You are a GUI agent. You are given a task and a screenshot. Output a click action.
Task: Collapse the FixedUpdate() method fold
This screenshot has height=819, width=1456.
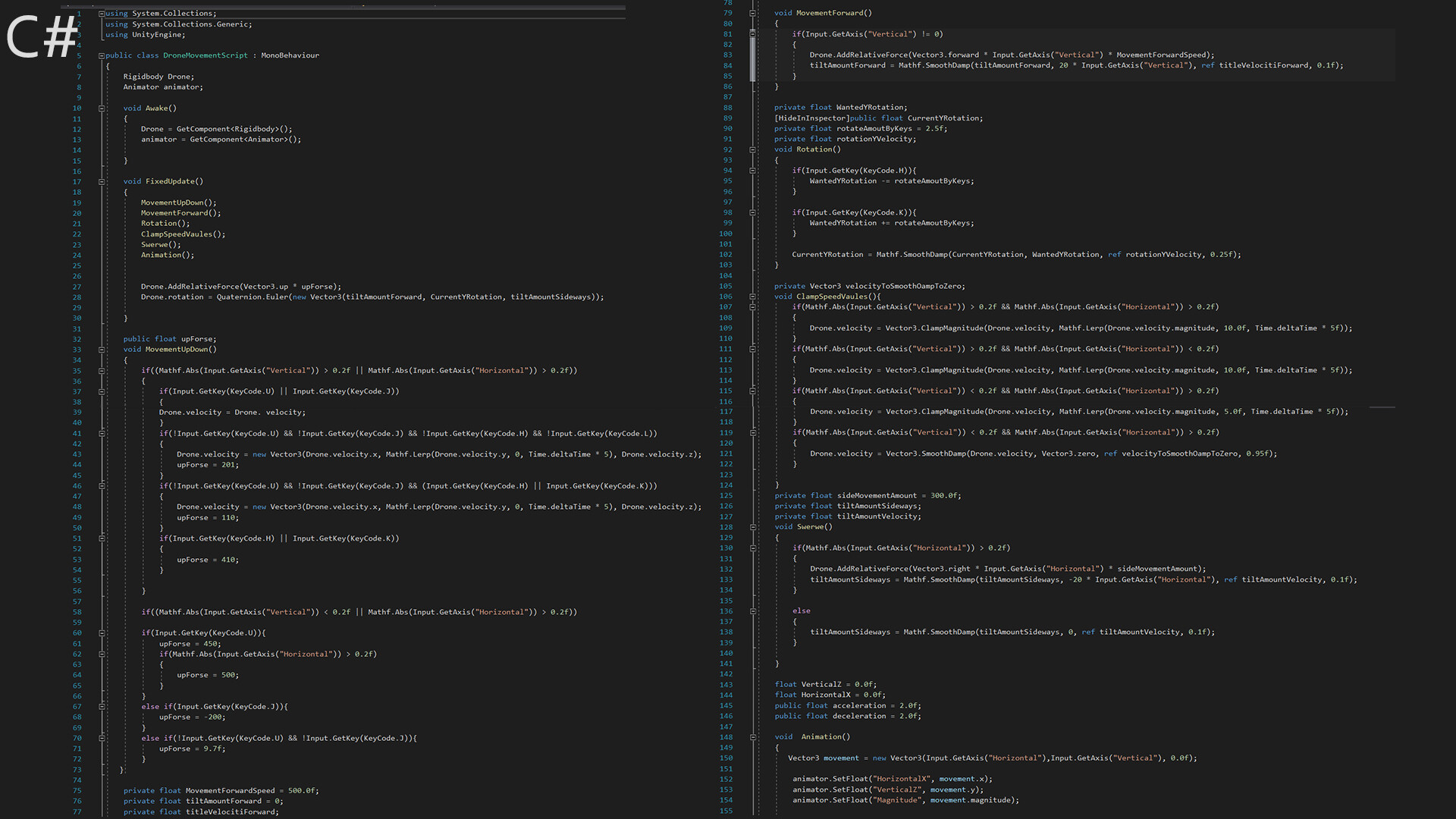(x=102, y=182)
